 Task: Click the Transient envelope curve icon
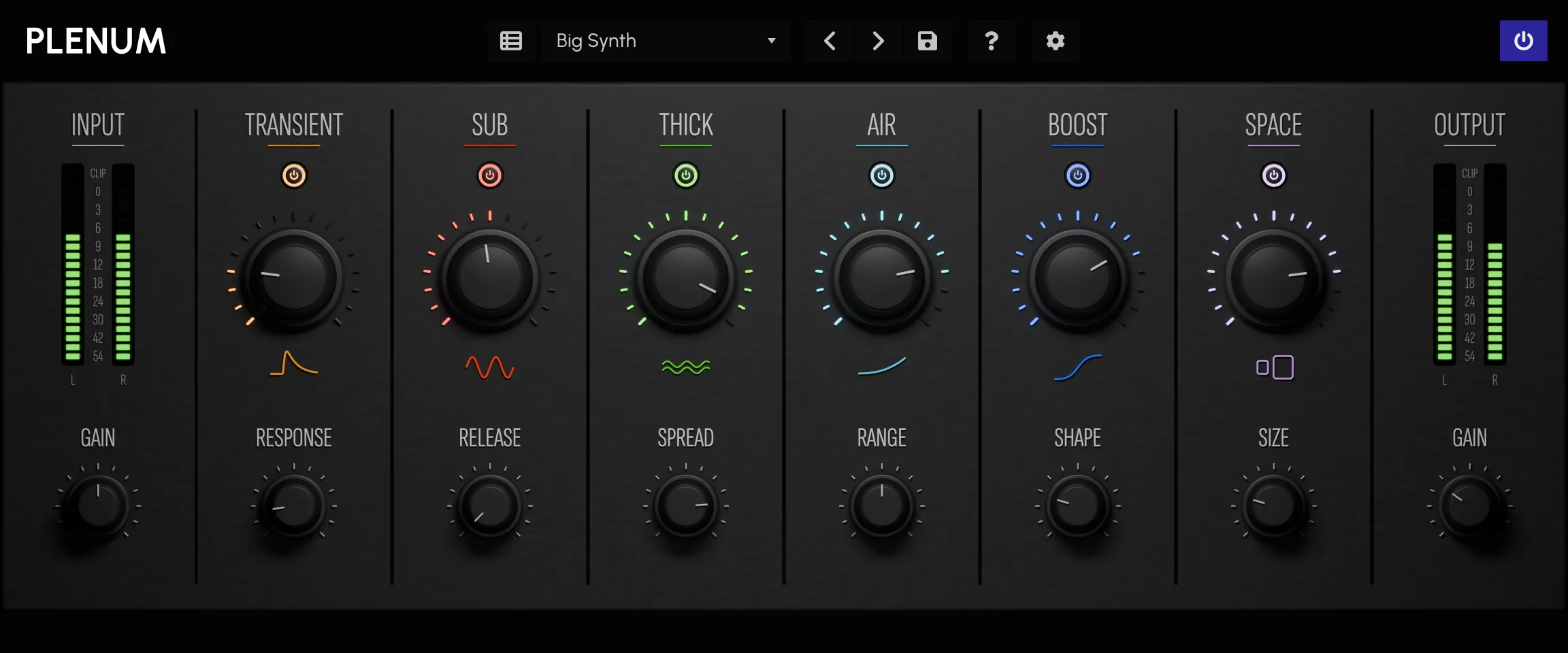point(294,363)
